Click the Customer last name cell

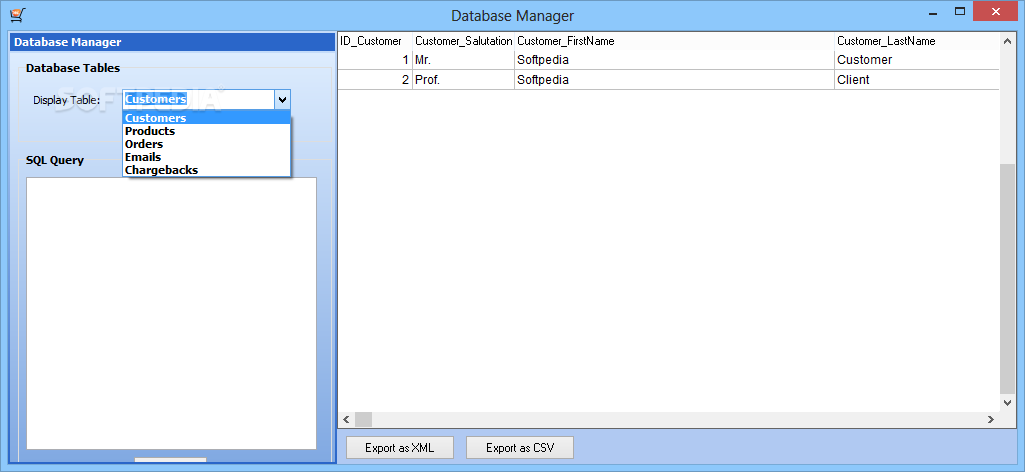pos(917,60)
